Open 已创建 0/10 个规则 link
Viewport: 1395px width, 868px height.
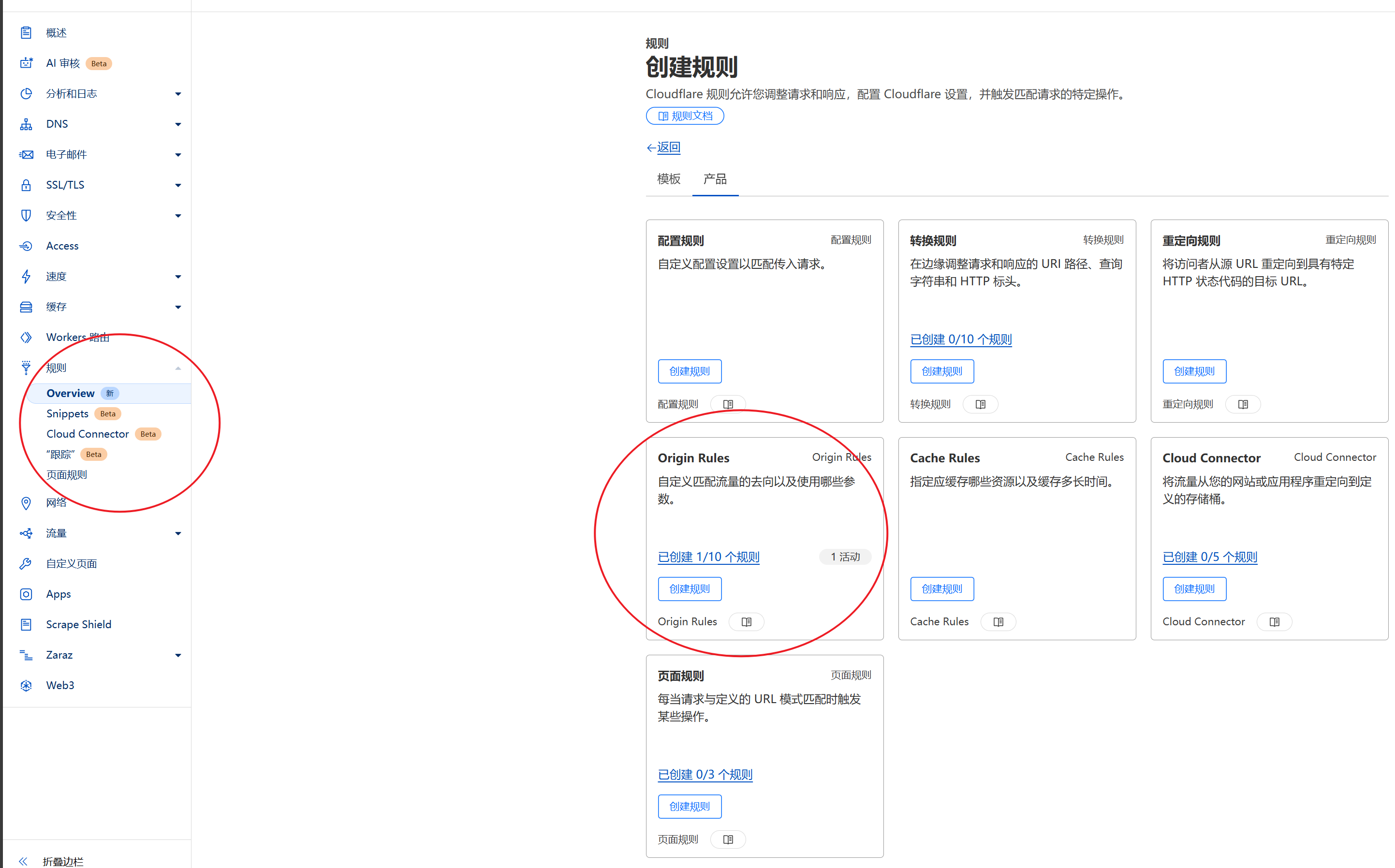(x=961, y=339)
